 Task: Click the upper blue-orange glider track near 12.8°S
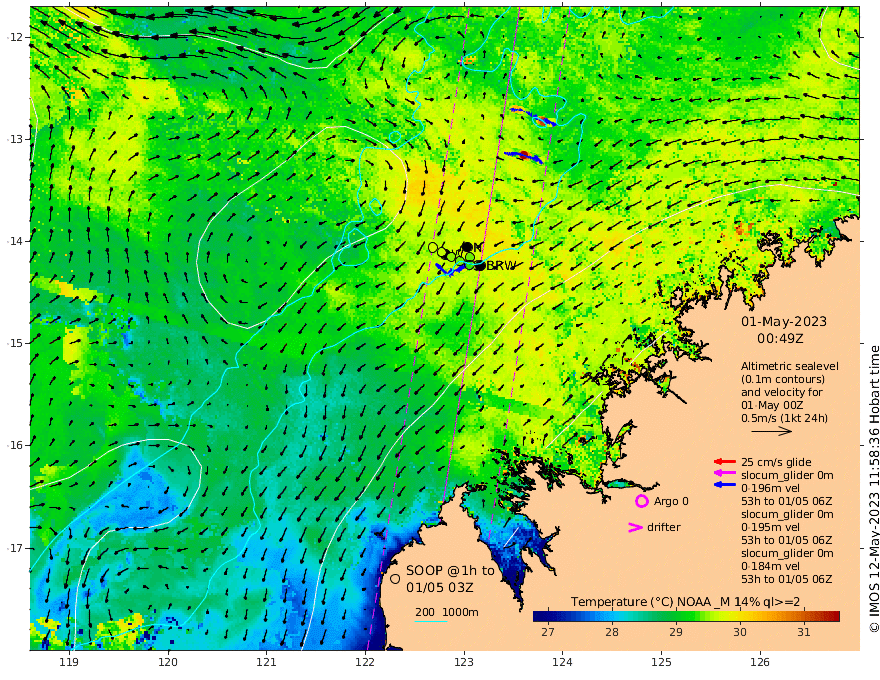click(534, 116)
